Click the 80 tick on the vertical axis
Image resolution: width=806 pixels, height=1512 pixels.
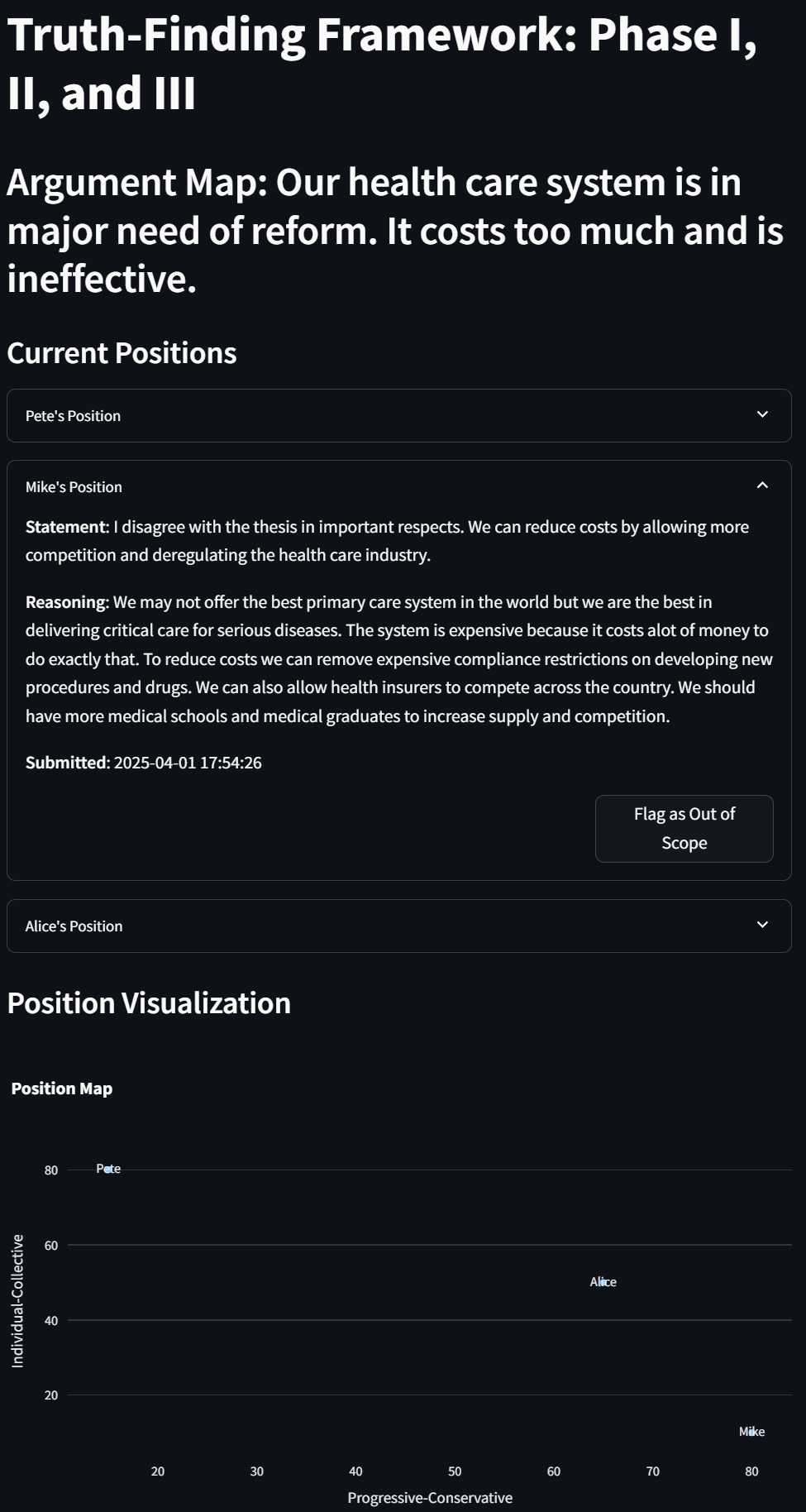tap(51, 1170)
